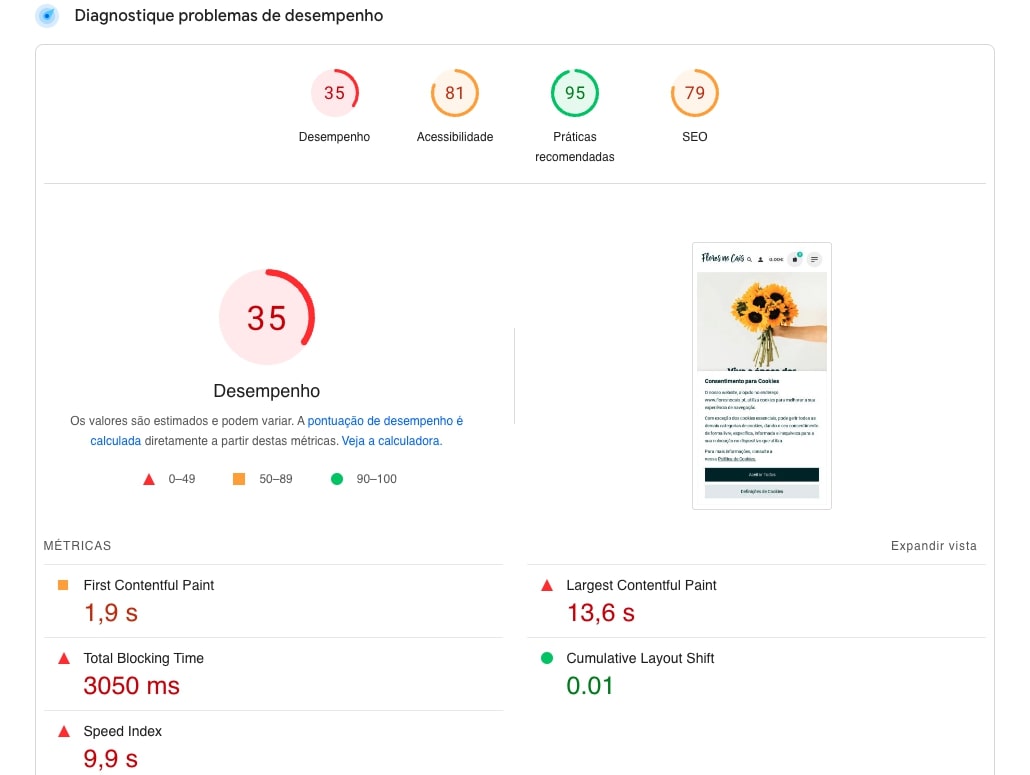Click the Desempenho score gauge 35
This screenshot has height=775, width=1030.
click(x=334, y=93)
